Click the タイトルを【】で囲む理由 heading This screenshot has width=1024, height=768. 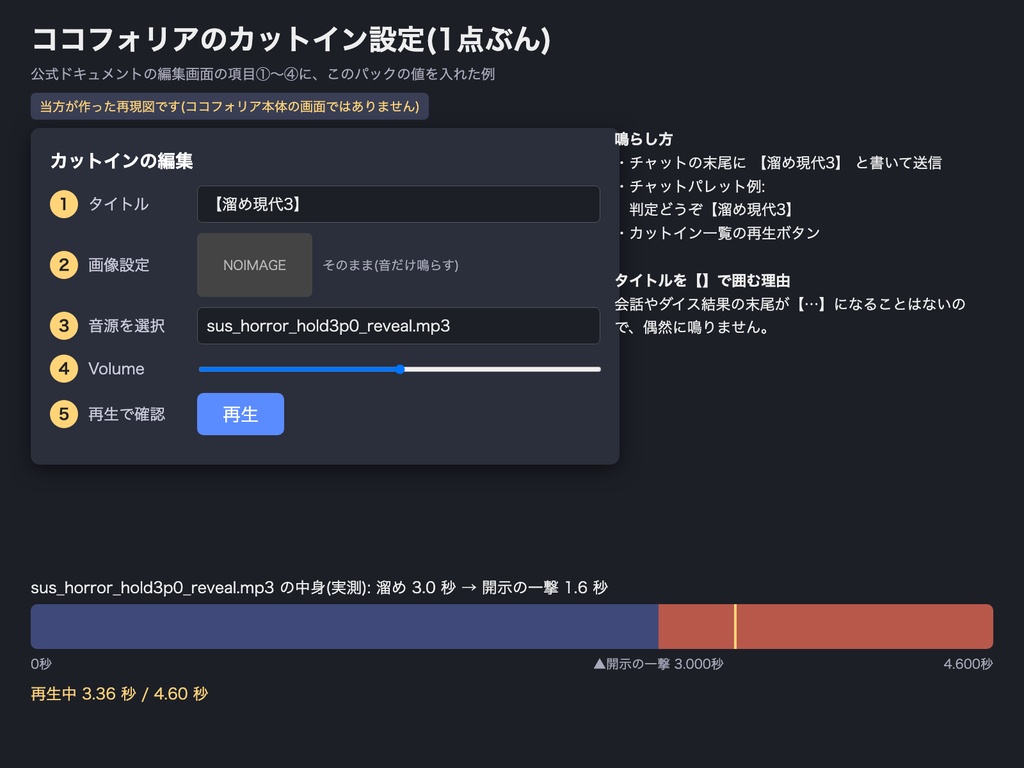702,281
